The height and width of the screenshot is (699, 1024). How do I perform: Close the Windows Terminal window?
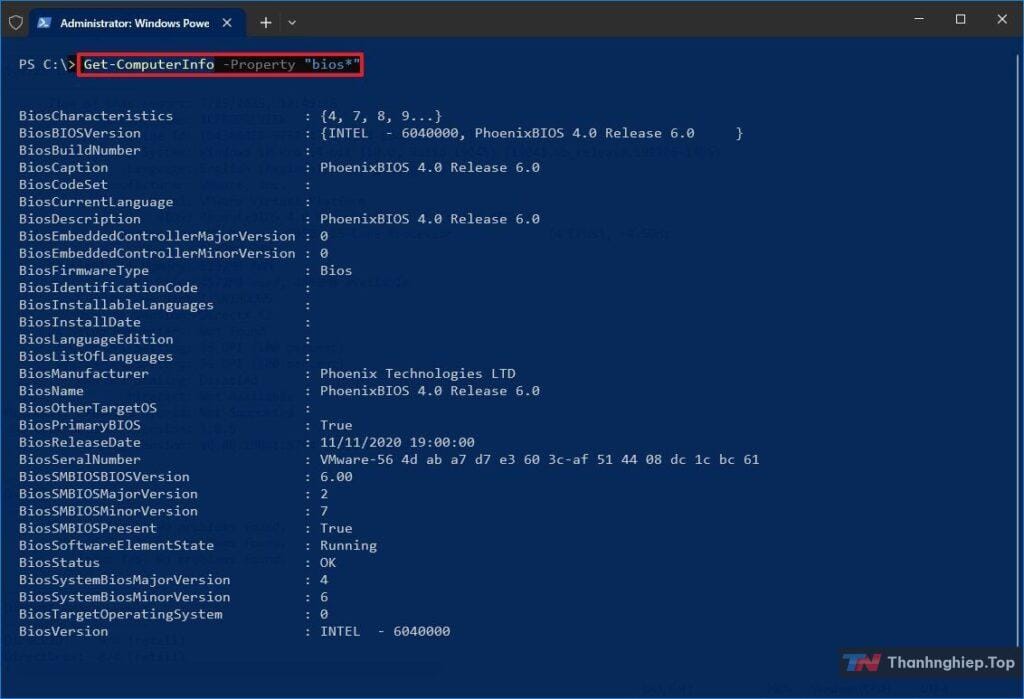[1002, 20]
